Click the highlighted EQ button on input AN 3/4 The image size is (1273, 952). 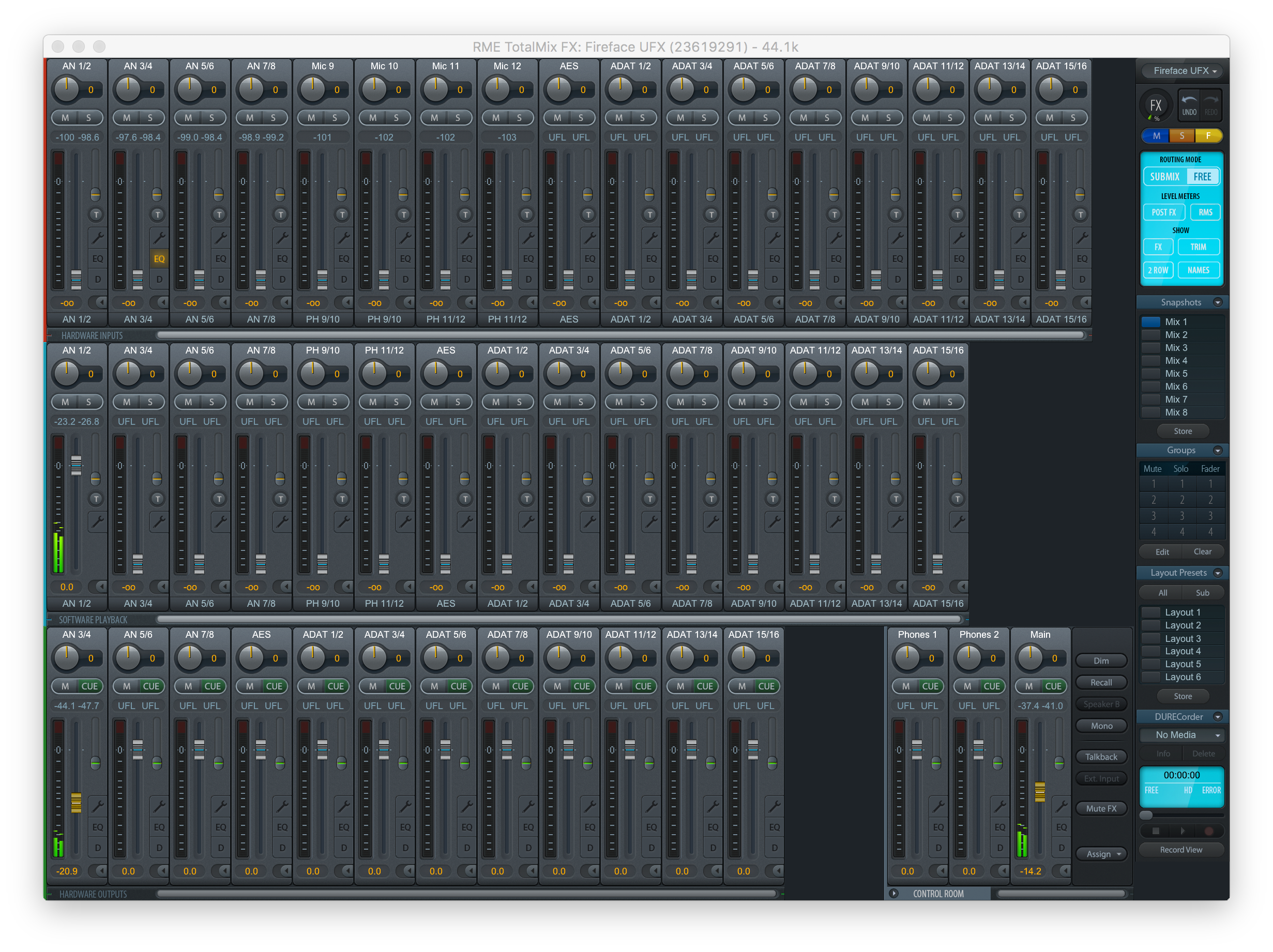[x=159, y=259]
